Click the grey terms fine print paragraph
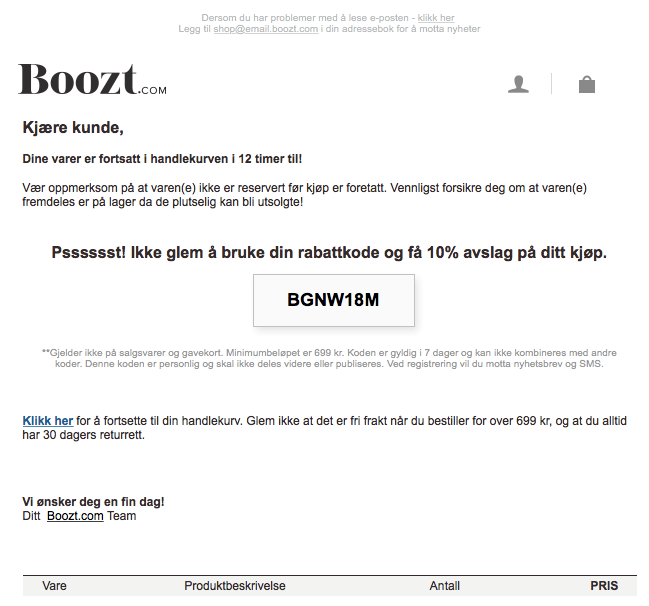Image resolution: width=649 pixels, height=606 pixels. (329, 358)
